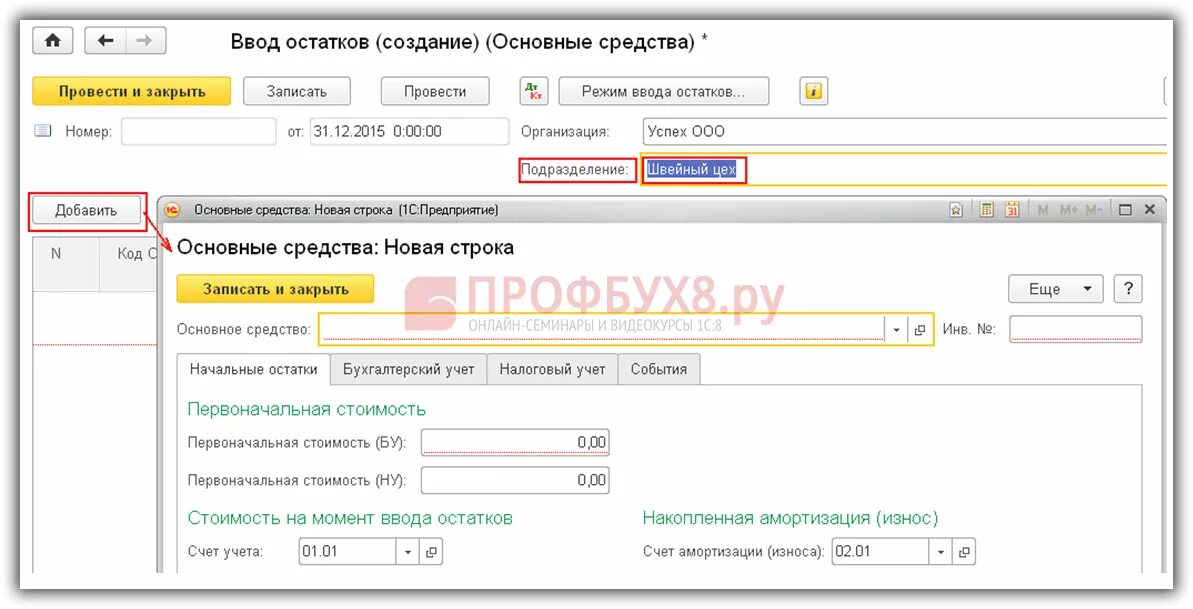Show Дт/Кт postings icon
1193x609 pixels.
[x=533, y=91]
